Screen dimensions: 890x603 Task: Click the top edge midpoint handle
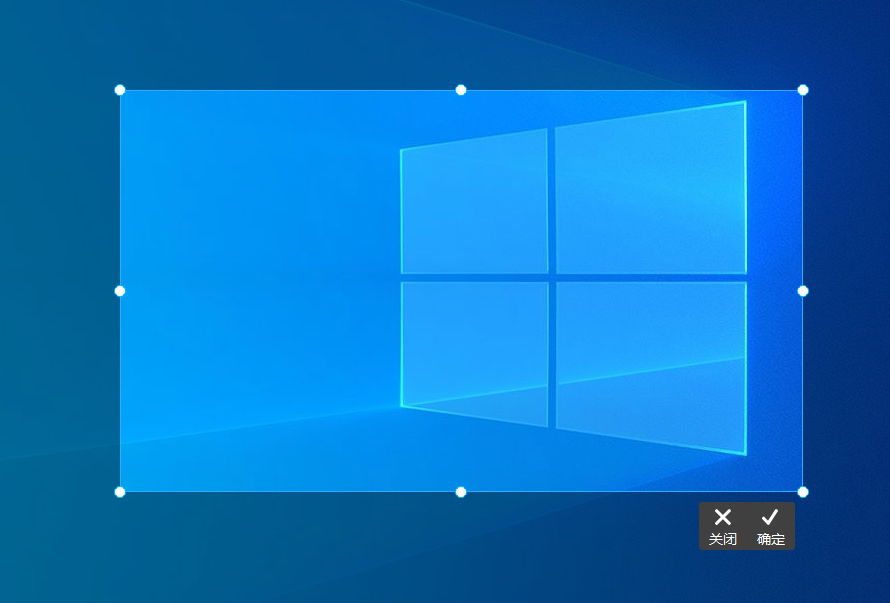point(461,90)
